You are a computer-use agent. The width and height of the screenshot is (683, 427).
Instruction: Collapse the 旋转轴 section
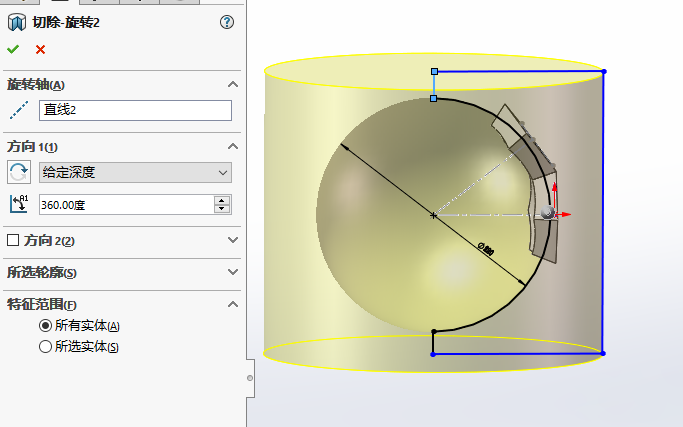[233, 85]
